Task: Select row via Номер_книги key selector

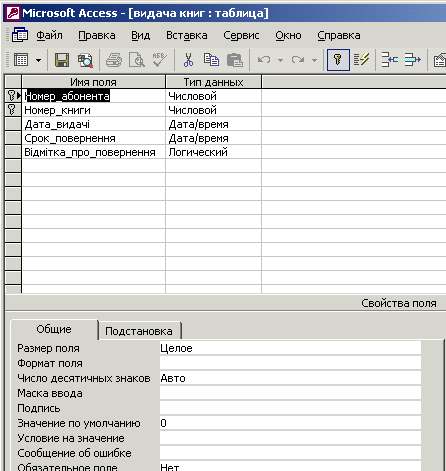Action: tap(13, 110)
